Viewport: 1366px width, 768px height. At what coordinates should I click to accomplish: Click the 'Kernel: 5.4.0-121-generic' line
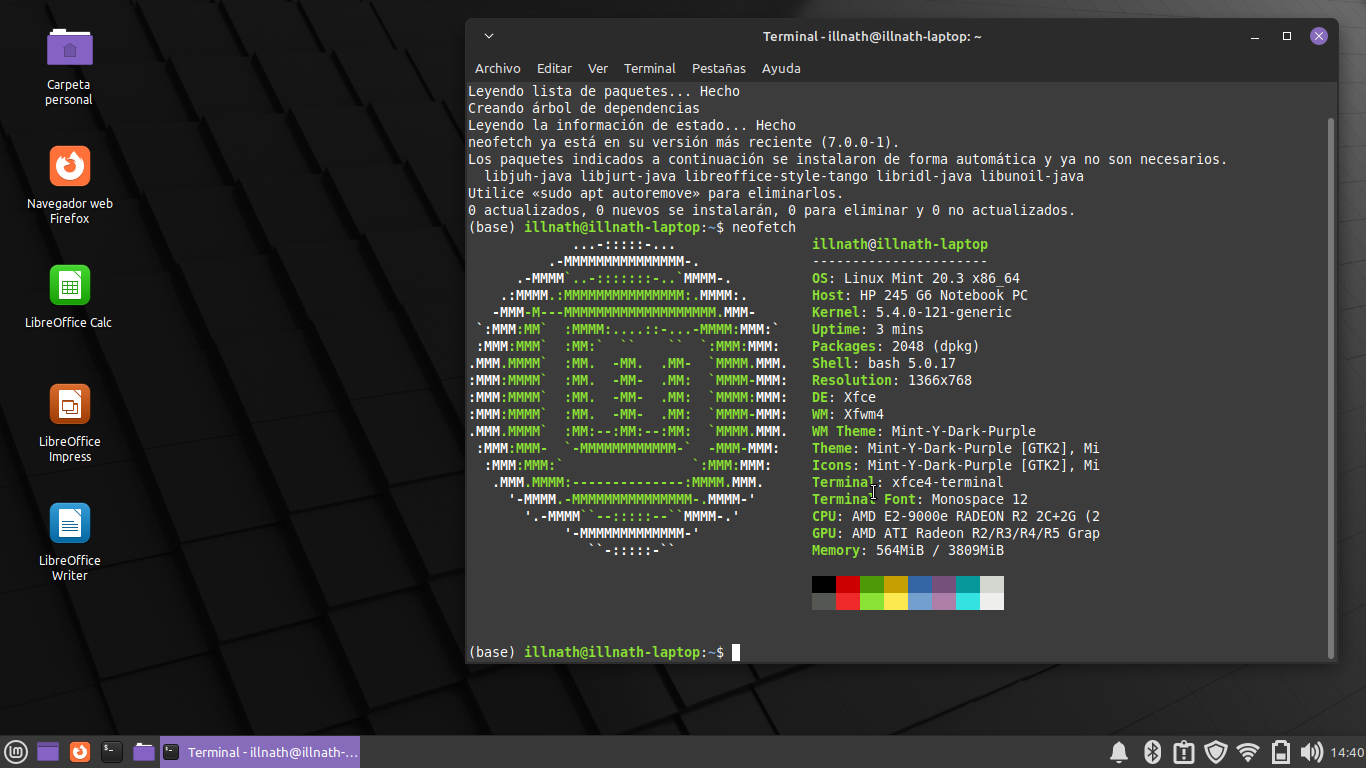click(x=912, y=312)
